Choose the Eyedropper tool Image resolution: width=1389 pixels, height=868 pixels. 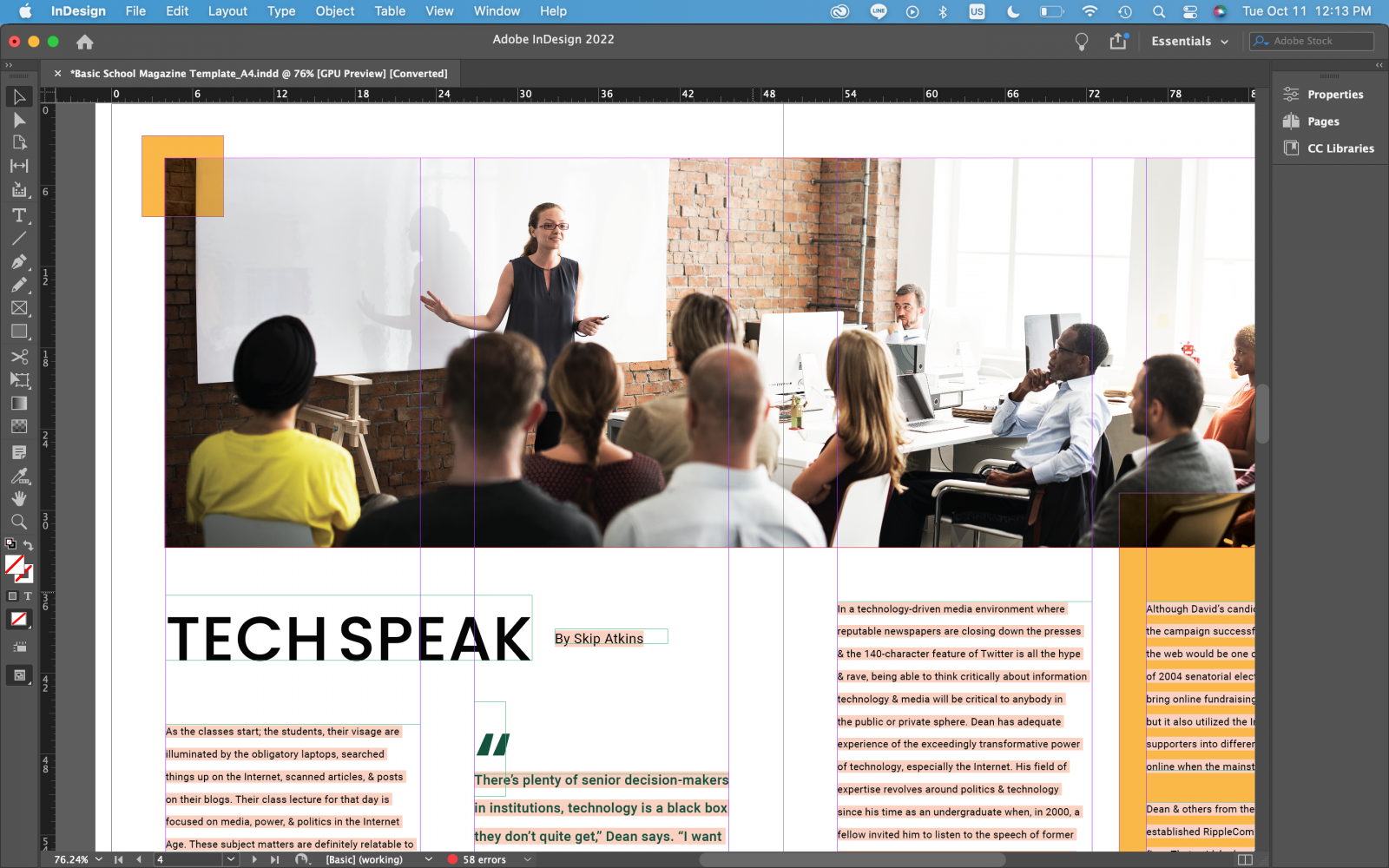tap(19, 476)
